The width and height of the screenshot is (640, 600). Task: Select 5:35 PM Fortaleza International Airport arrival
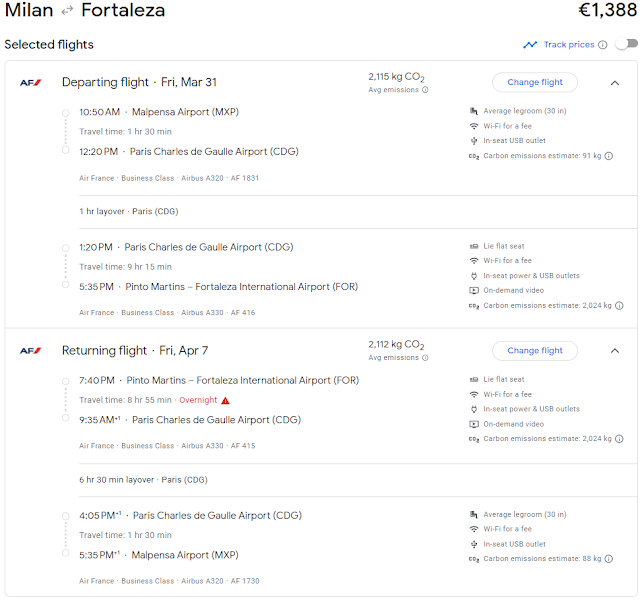218,287
